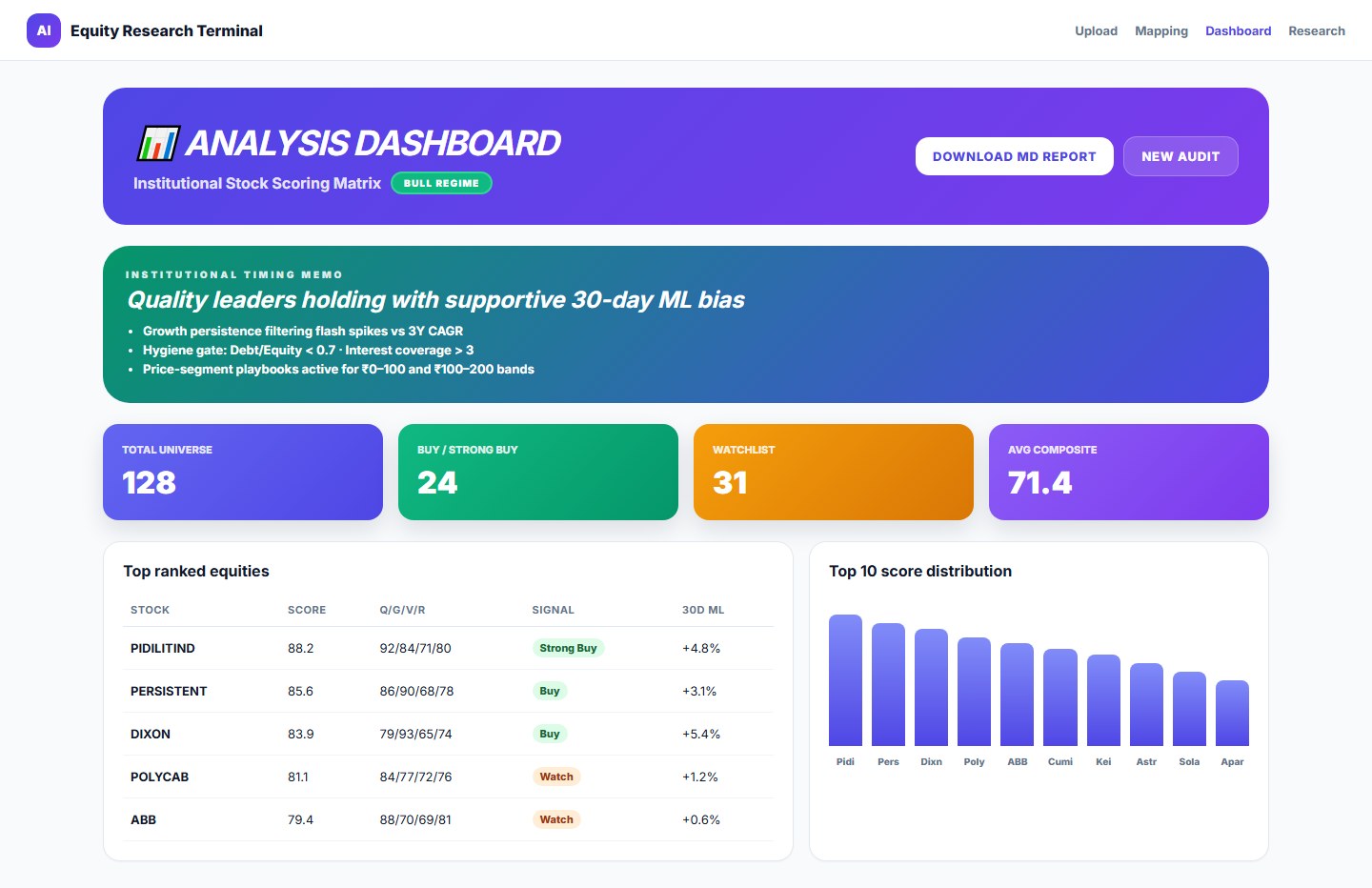The height and width of the screenshot is (888, 1372).
Task: Click the SCORE column header
Action: pos(307,610)
